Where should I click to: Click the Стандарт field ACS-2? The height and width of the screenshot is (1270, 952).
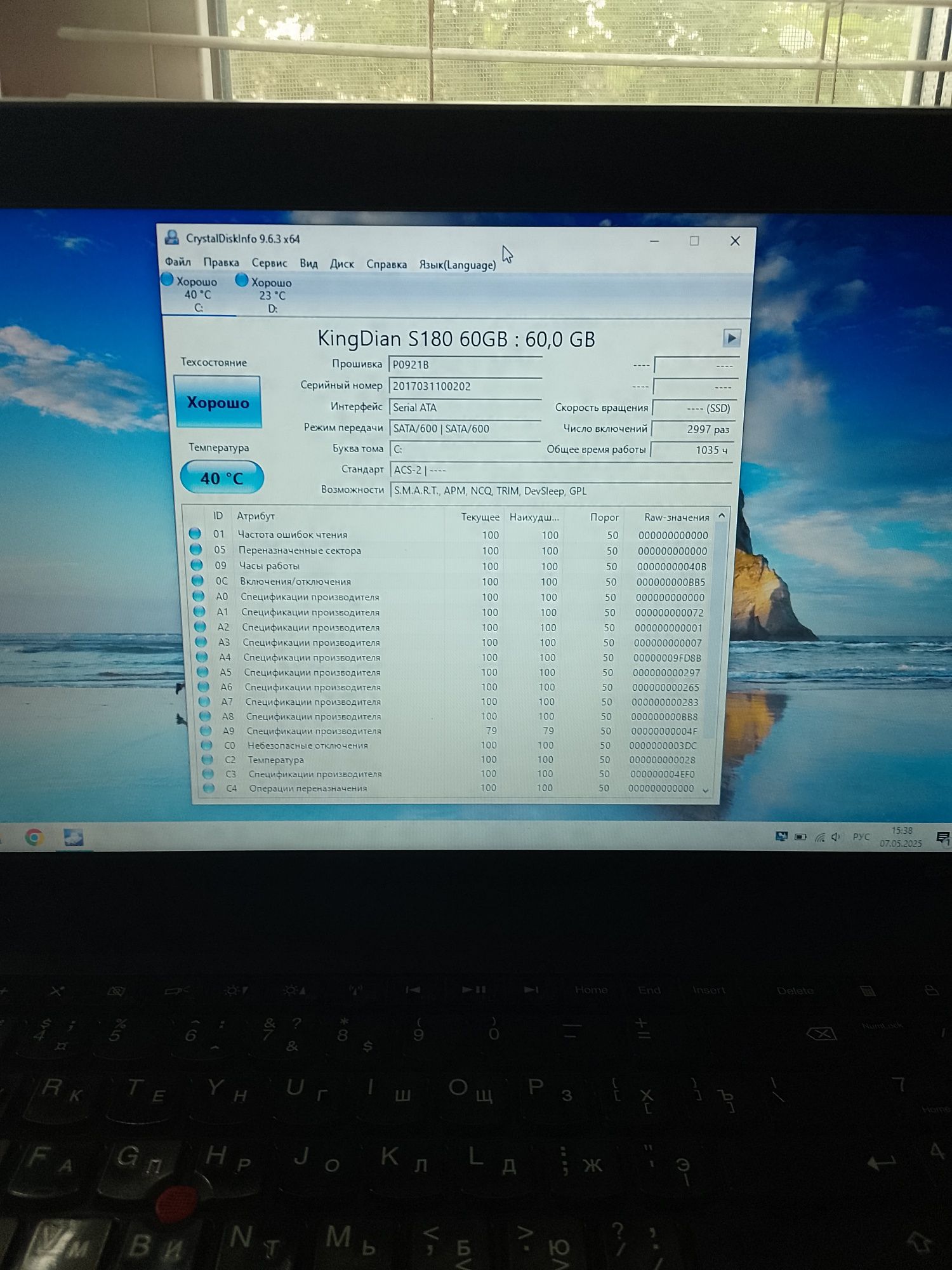(561, 470)
